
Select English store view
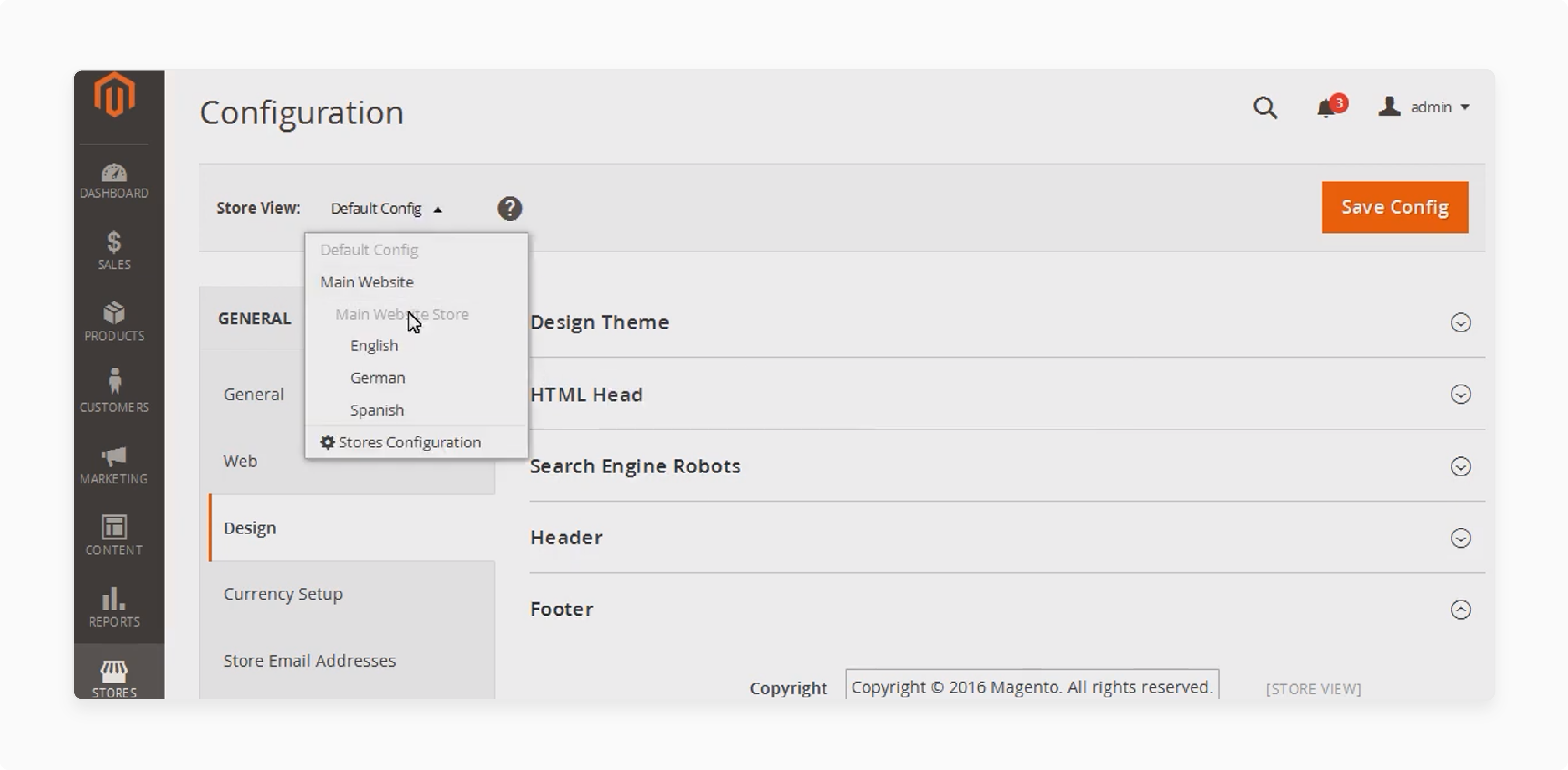pos(374,345)
